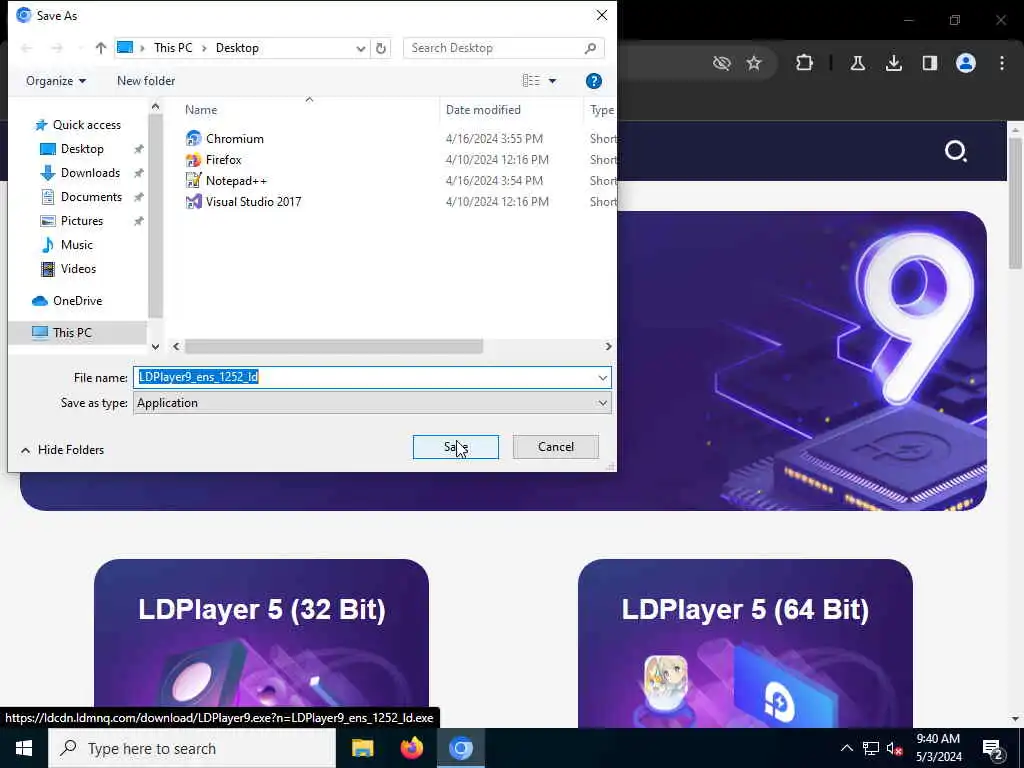
Task: Open the notifications center icon
Action: click(993, 748)
